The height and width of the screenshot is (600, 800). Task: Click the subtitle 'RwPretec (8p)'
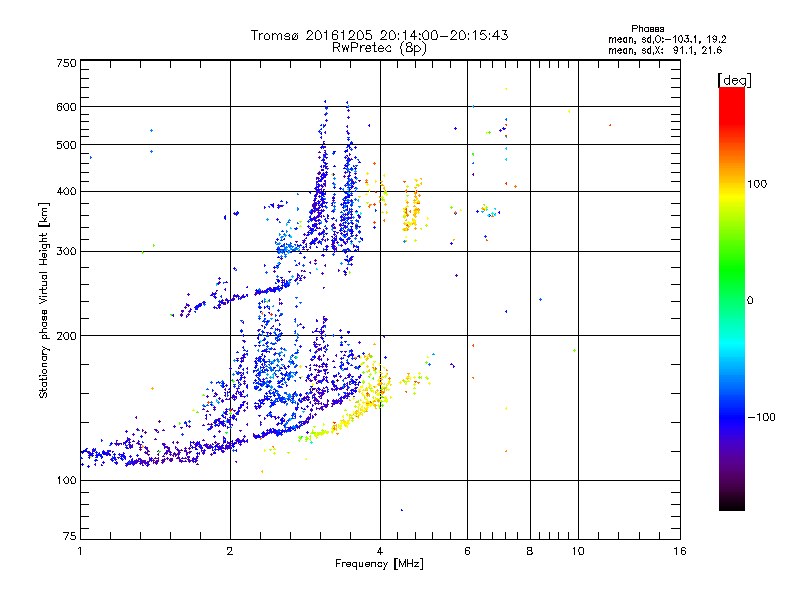tap(379, 48)
